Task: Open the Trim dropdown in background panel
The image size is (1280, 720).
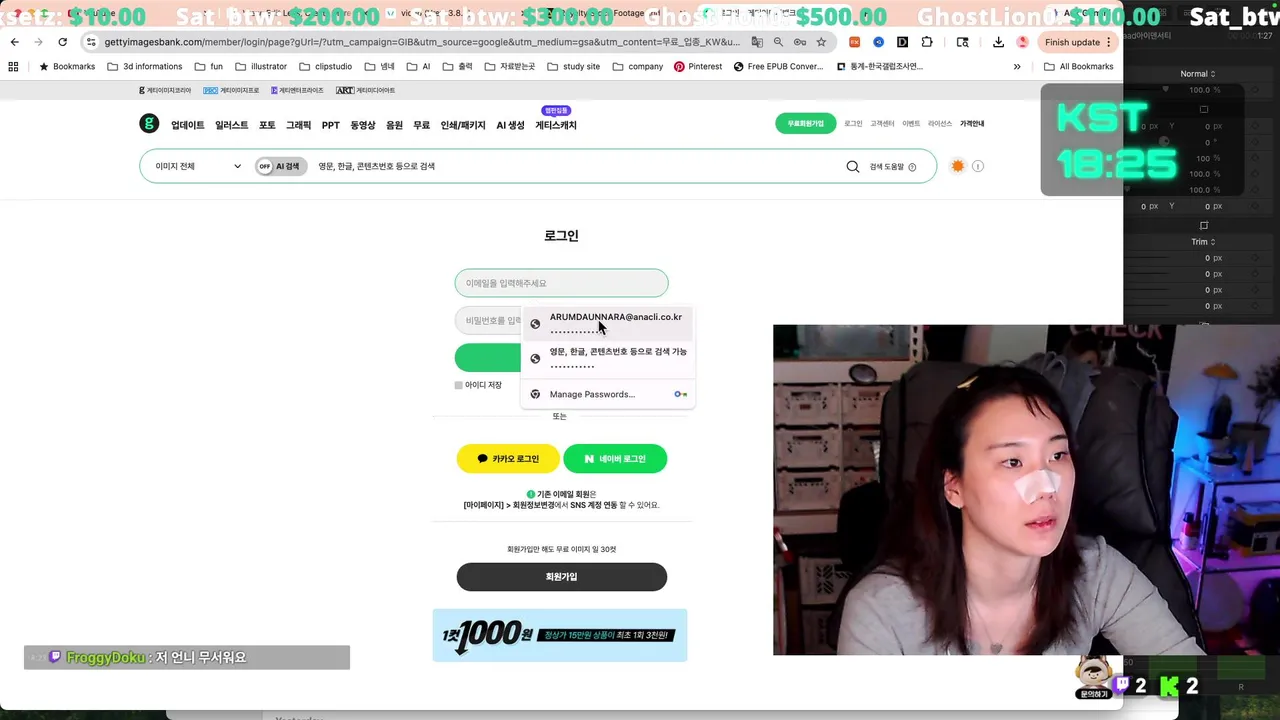Action: click(x=1203, y=242)
